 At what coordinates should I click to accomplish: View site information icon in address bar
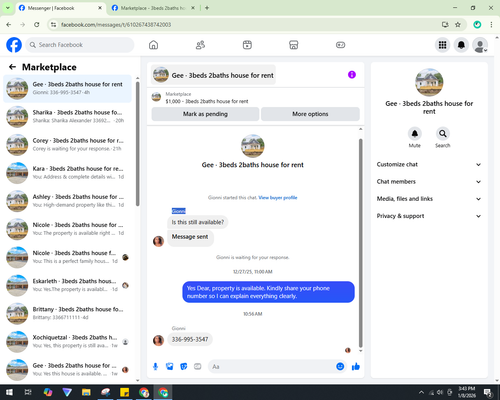[53, 25]
